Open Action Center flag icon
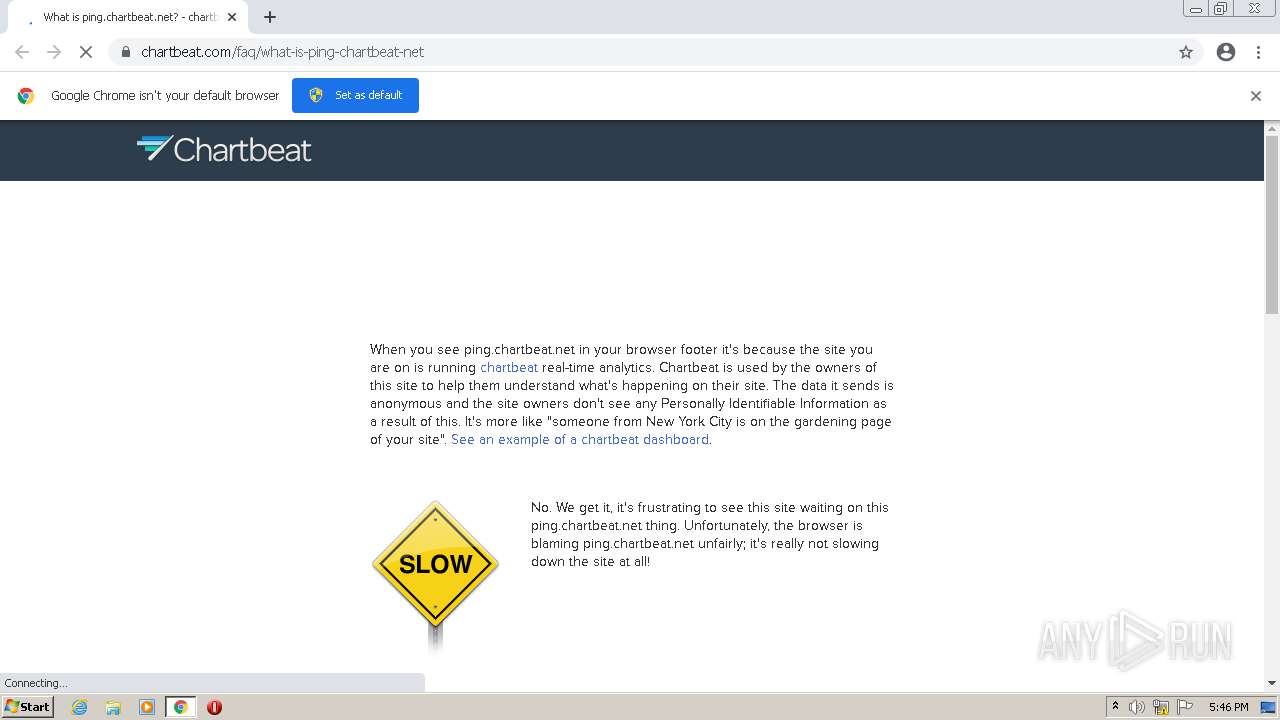This screenshot has height=720, width=1280. tap(1185, 707)
